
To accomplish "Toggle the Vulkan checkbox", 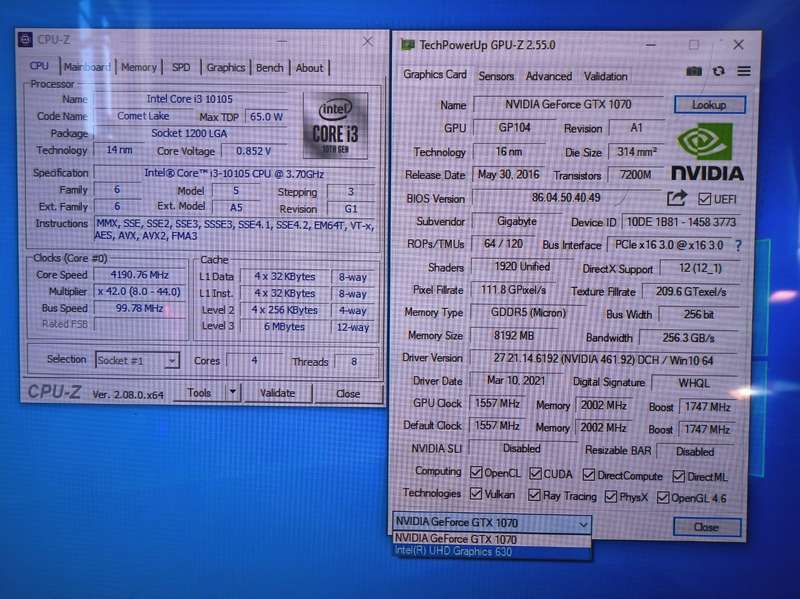I will pyautogui.click(x=476, y=494).
